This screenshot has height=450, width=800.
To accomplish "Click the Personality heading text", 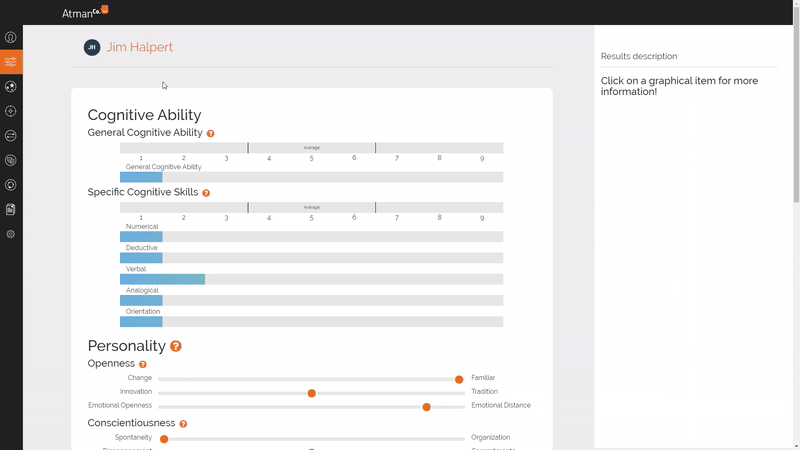I will coord(127,346).
